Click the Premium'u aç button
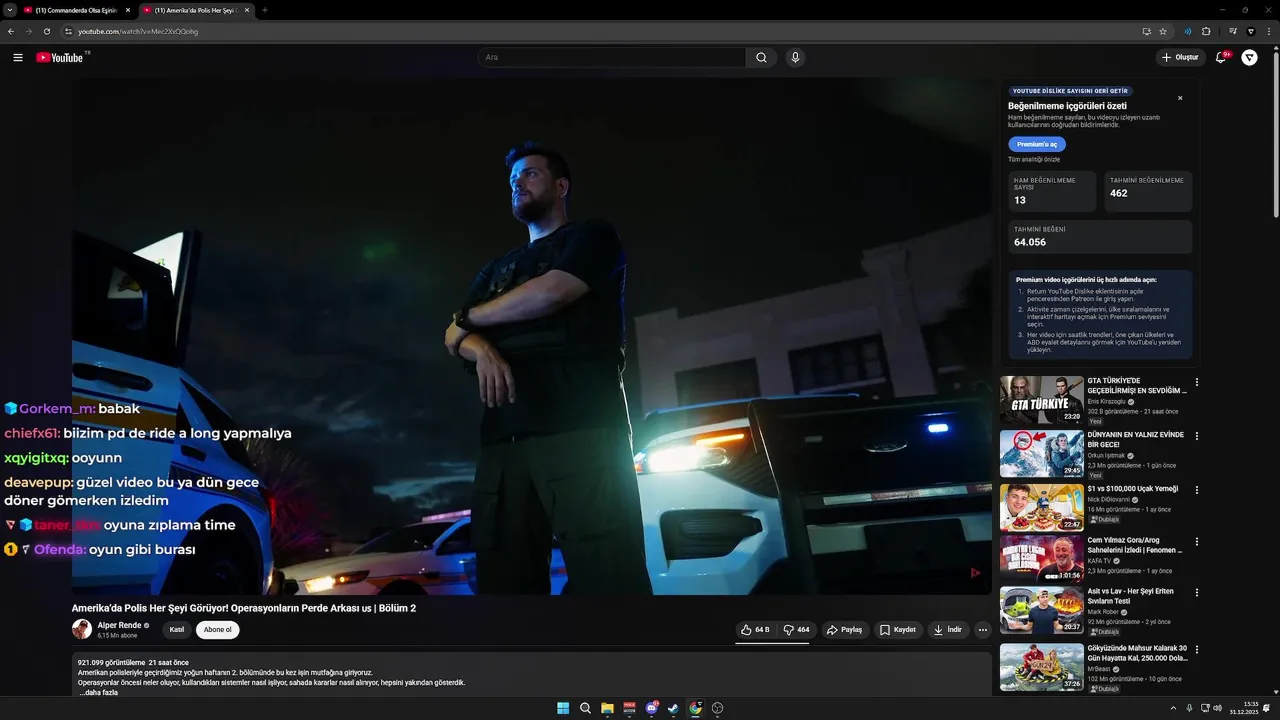Image resolution: width=1280 pixels, height=720 pixels. (x=1037, y=144)
